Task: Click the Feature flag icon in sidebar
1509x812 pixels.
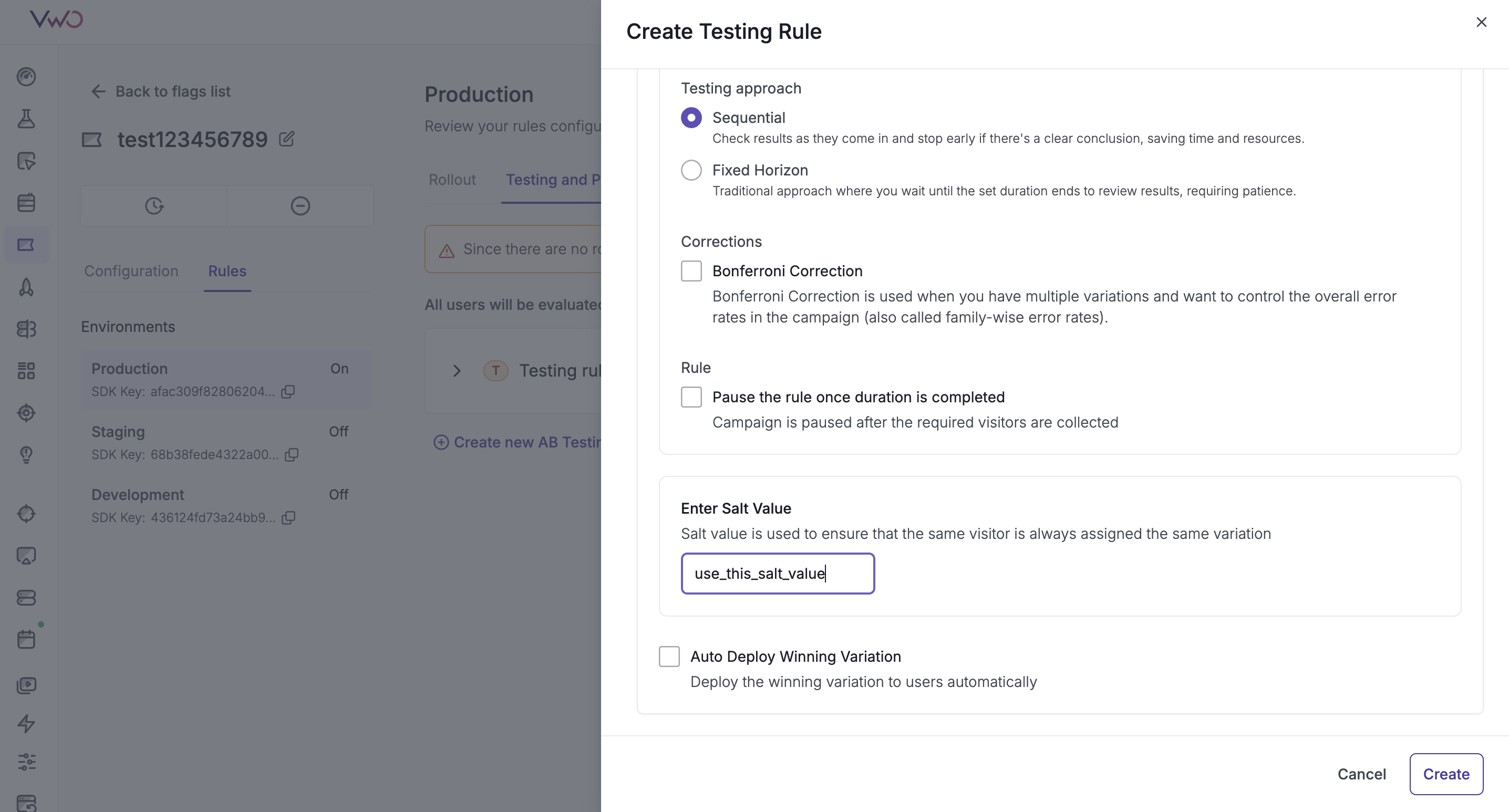Action: coord(26,245)
